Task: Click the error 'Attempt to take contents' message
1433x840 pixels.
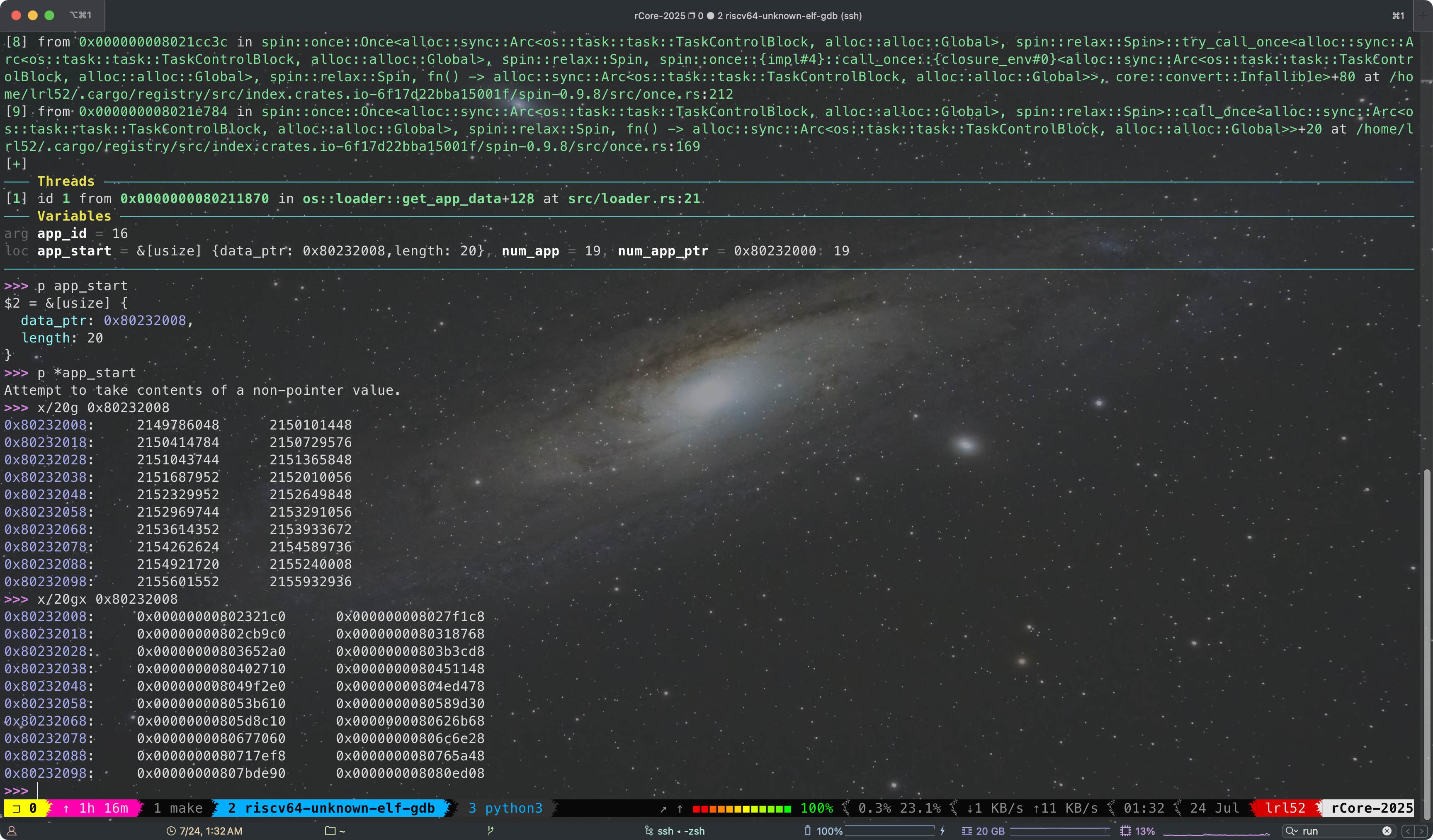Action: tap(202, 390)
